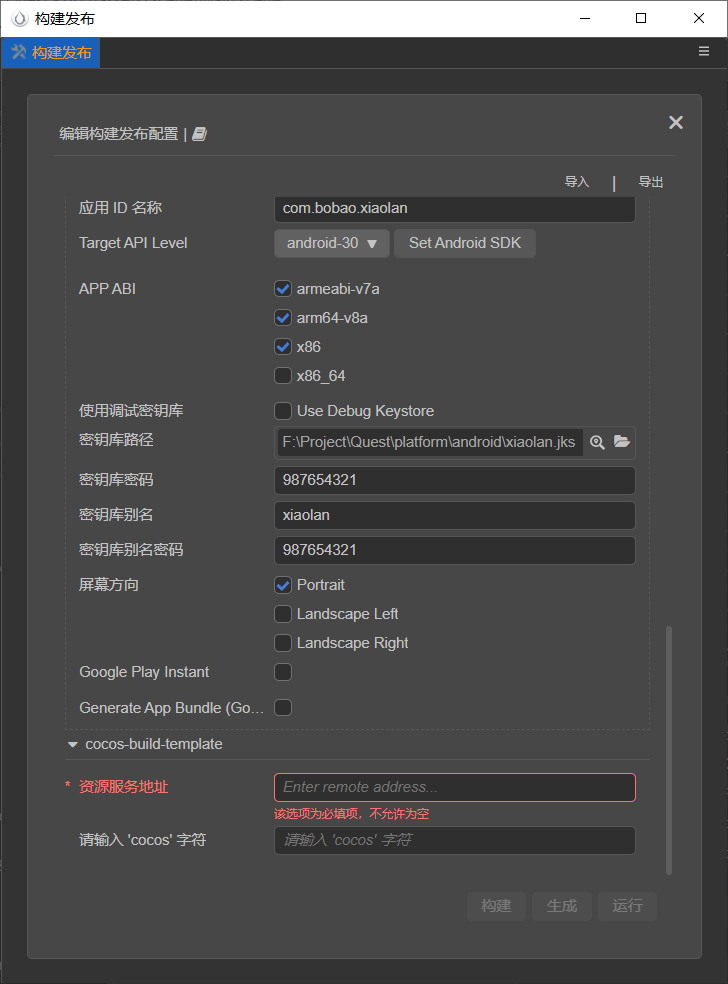Focus the 应用 ID 名称 input field
Screen dimensions: 728x984
pyautogui.click(x=455, y=208)
